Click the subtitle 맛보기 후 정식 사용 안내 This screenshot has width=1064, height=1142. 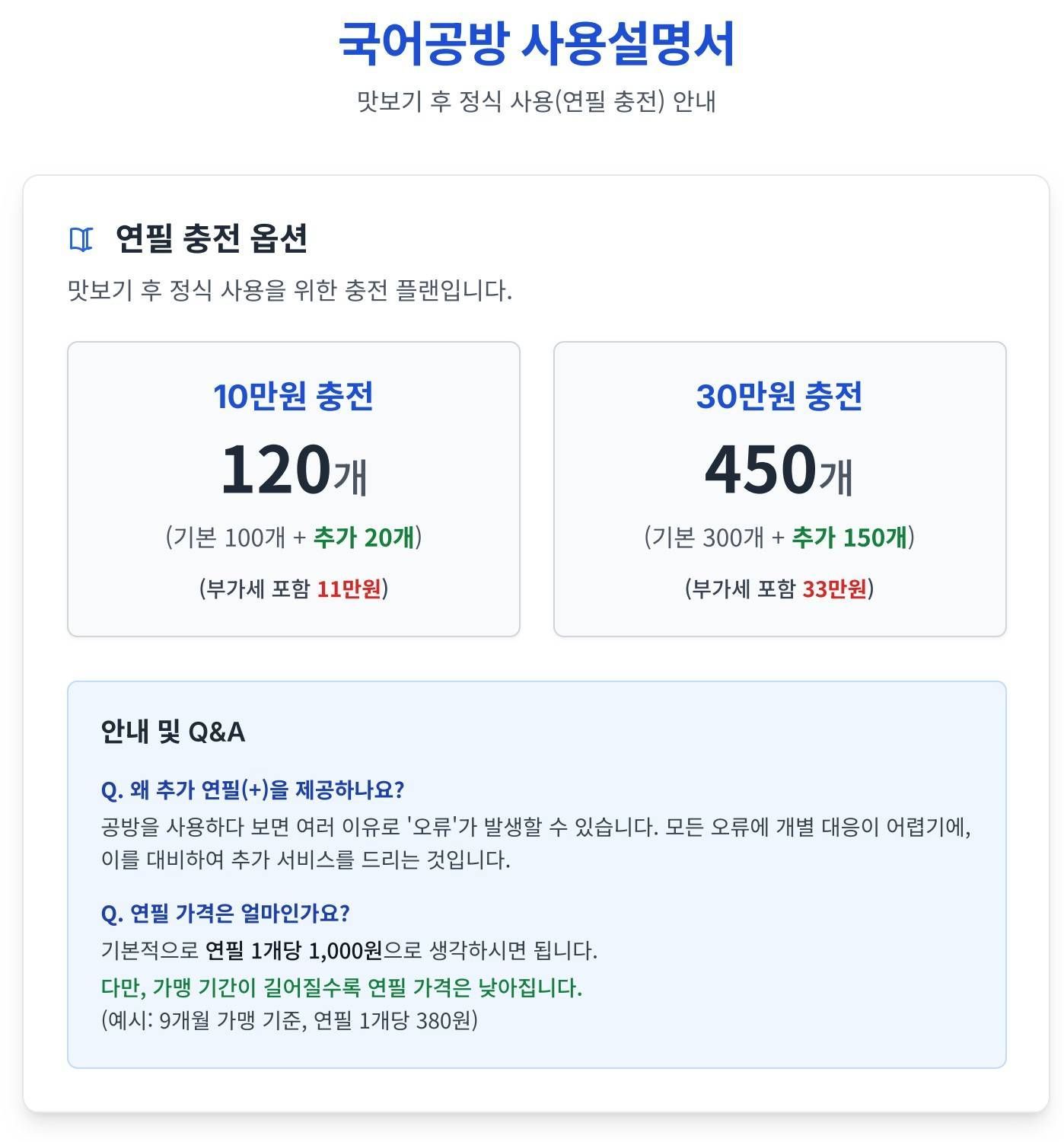pyautogui.click(x=536, y=101)
